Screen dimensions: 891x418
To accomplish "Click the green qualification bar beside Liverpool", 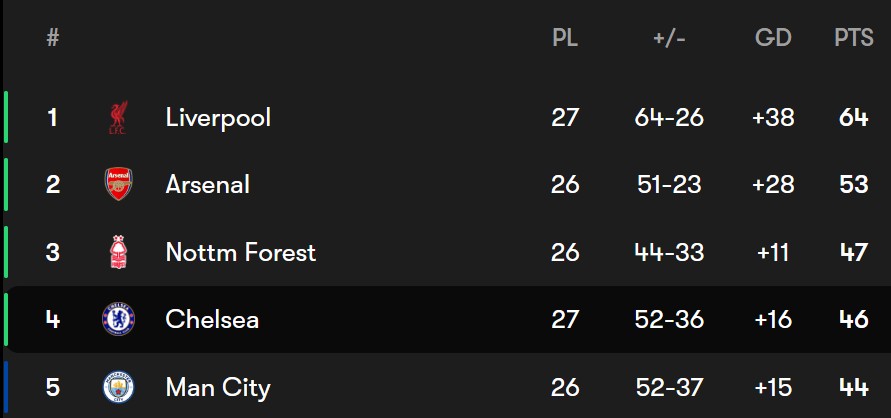I will pyautogui.click(x=6, y=116).
